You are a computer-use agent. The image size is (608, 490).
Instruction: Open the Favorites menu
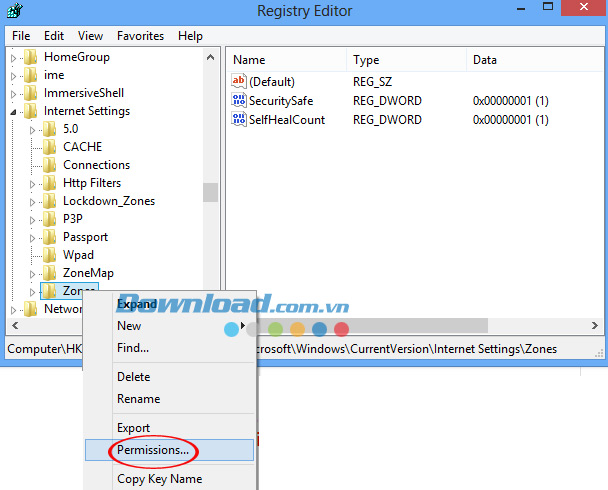(140, 36)
